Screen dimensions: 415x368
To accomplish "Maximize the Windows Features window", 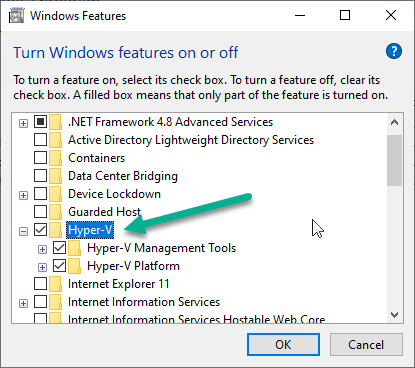I will [x=345, y=15].
